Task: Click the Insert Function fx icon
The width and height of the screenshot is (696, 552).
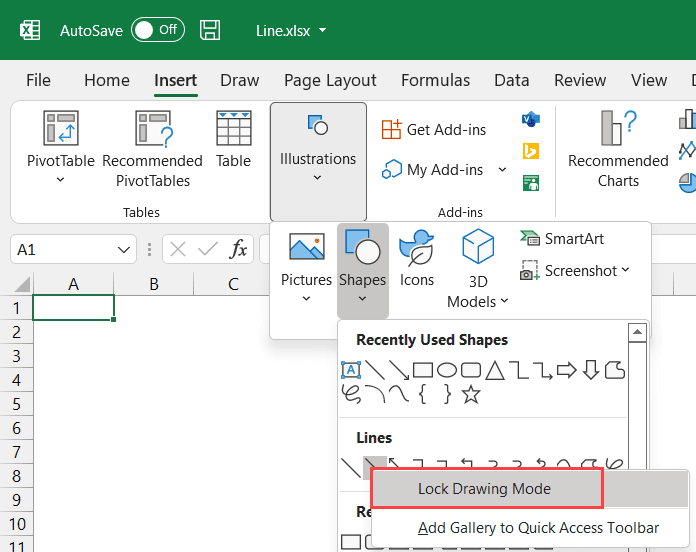Action: click(x=239, y=249)
